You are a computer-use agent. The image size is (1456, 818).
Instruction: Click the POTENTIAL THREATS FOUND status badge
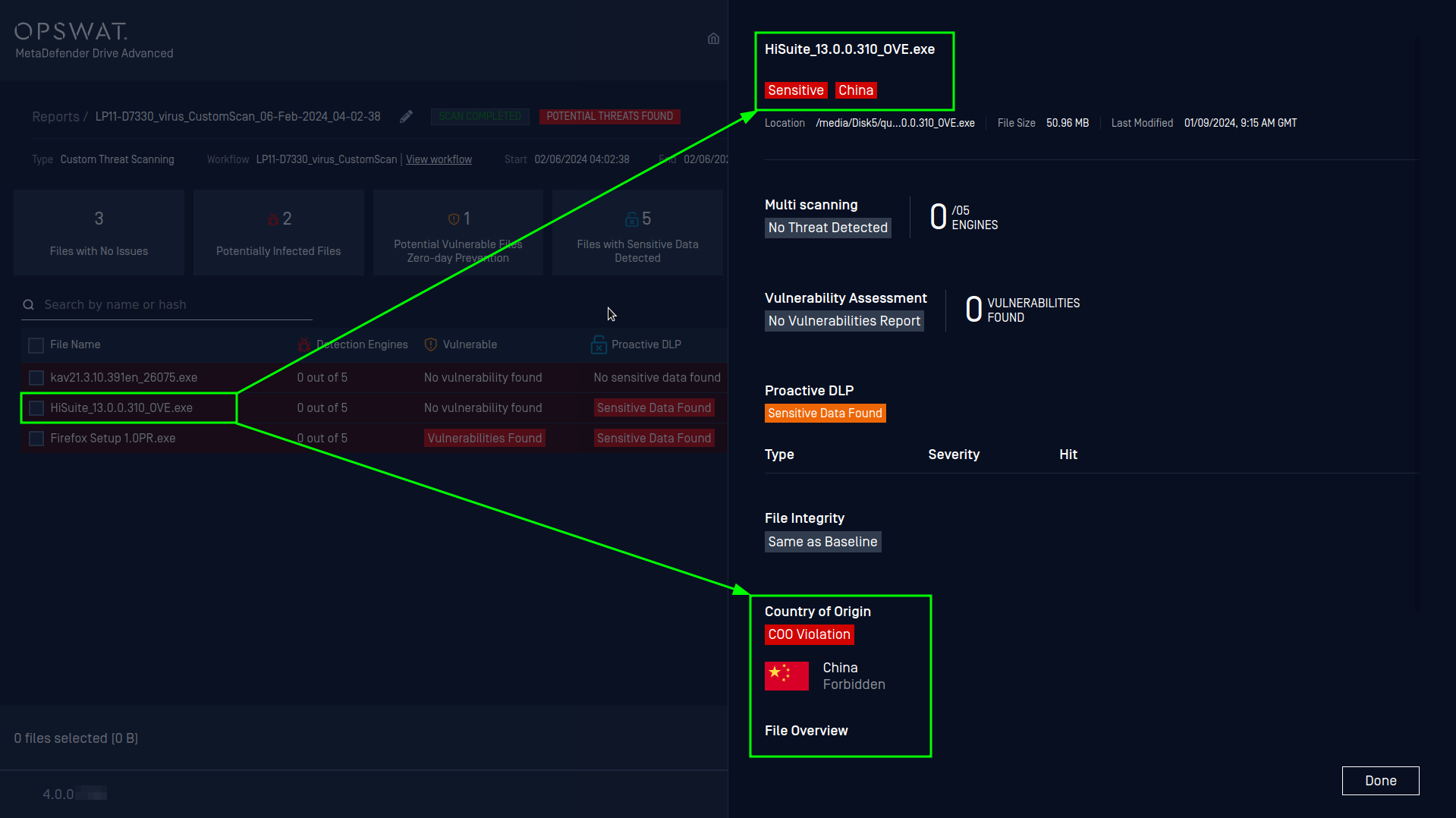[x=609, y=116]
